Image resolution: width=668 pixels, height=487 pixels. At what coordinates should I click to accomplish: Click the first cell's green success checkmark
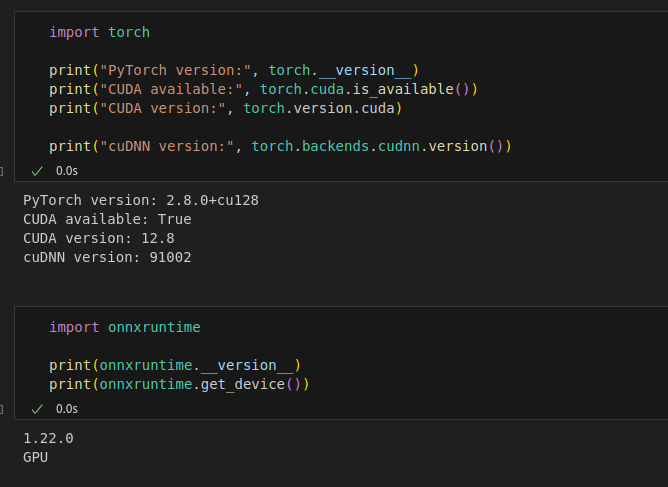tap(37, 171)
